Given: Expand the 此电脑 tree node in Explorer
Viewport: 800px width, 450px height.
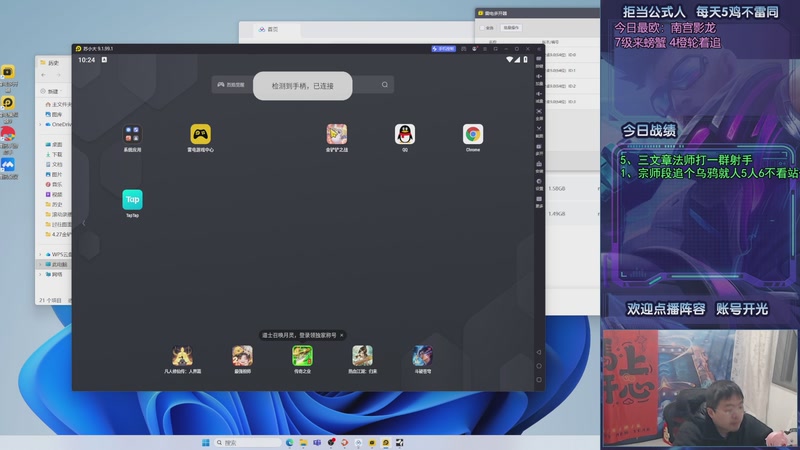Looking at the screenshot, I should (40, 264).
